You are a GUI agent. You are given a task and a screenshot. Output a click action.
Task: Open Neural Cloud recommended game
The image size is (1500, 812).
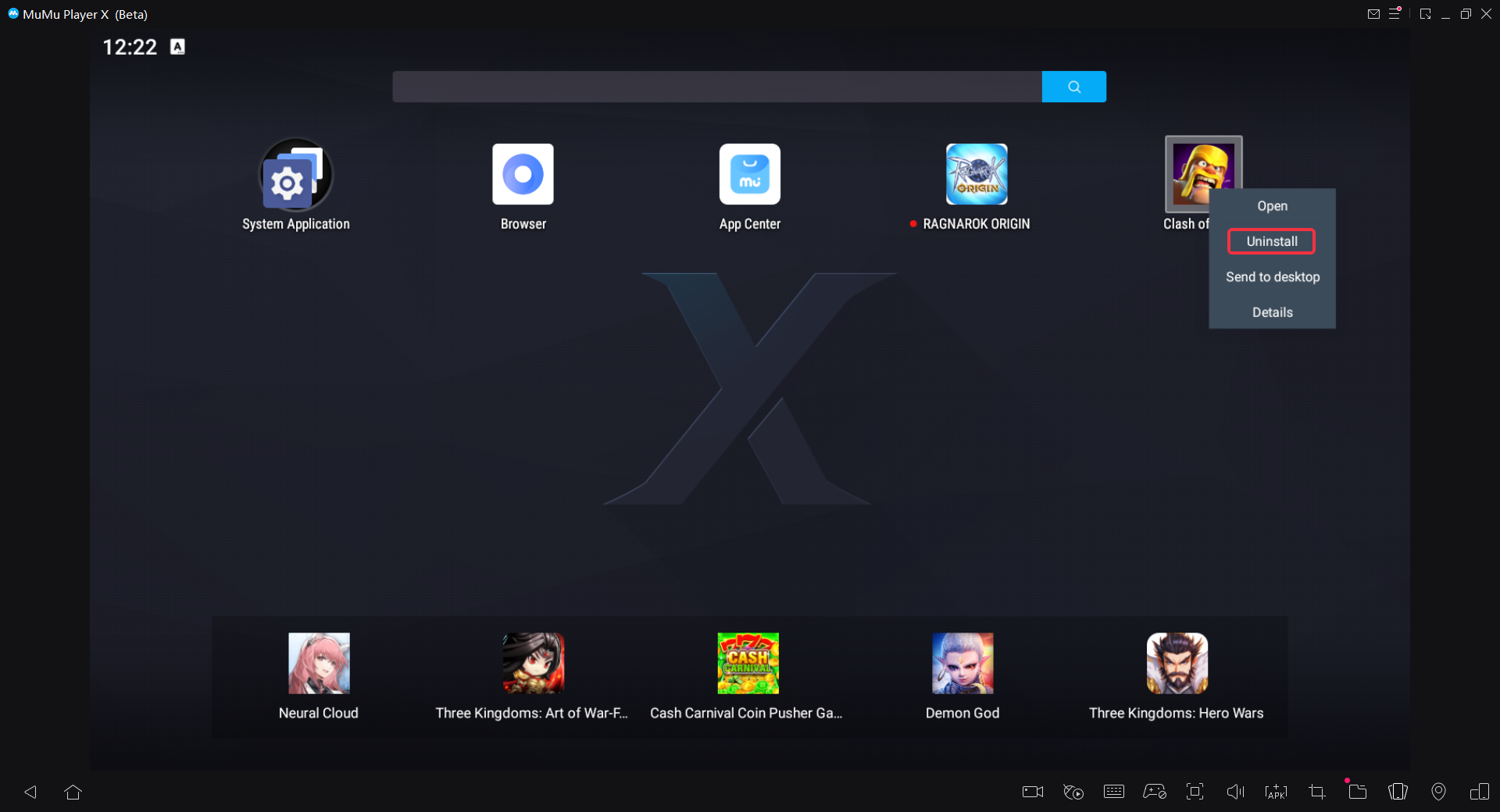[319, 664]
